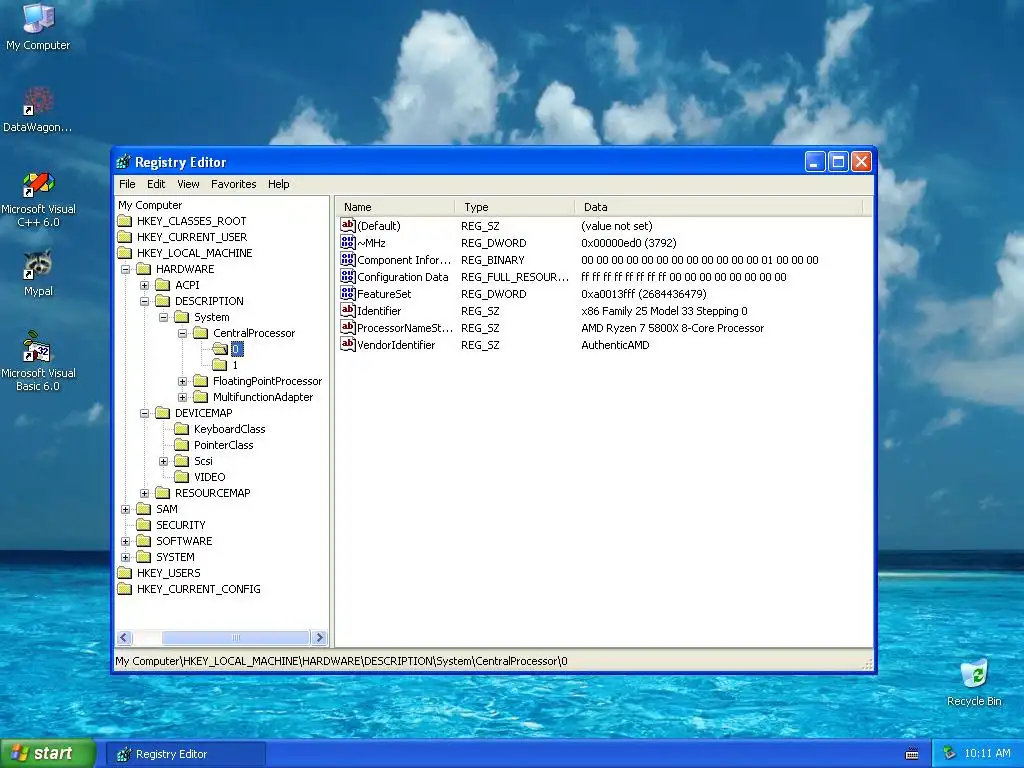Open the File menu
The image size is (1024, 768).
127,184
